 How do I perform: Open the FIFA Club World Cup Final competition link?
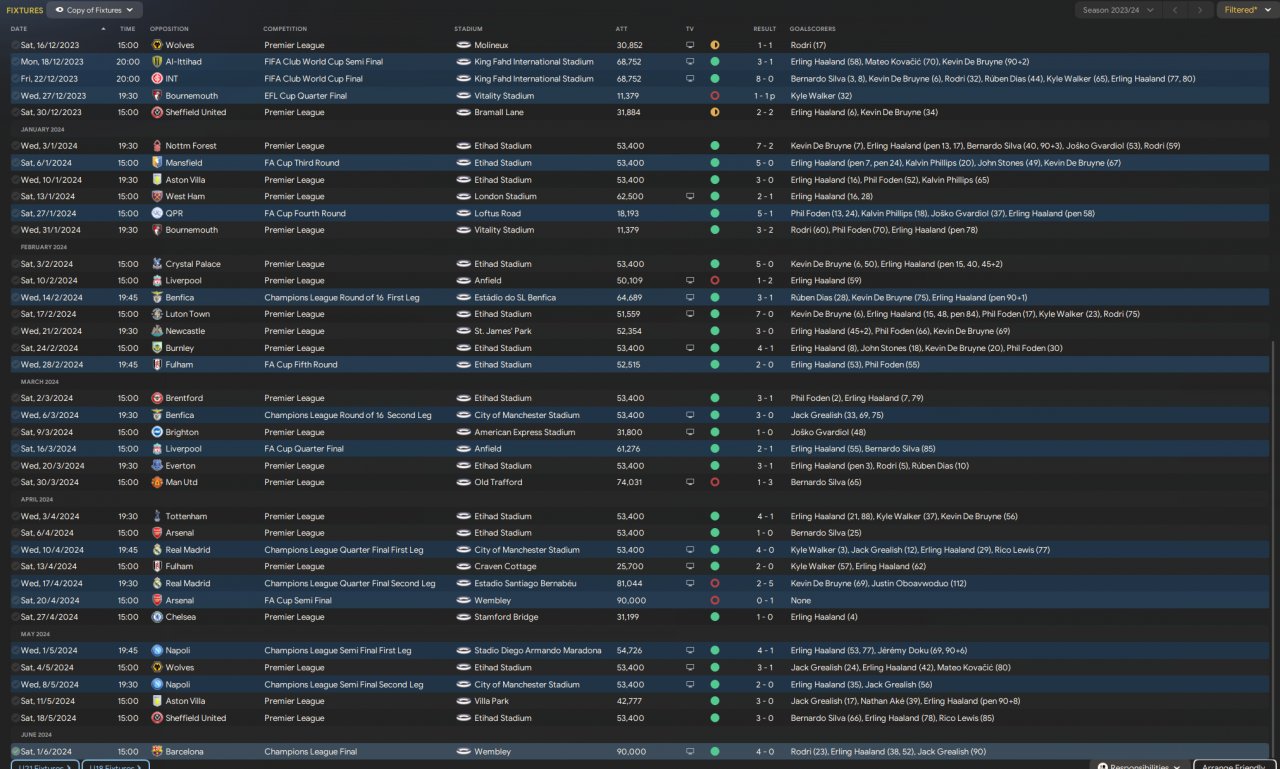315,79
